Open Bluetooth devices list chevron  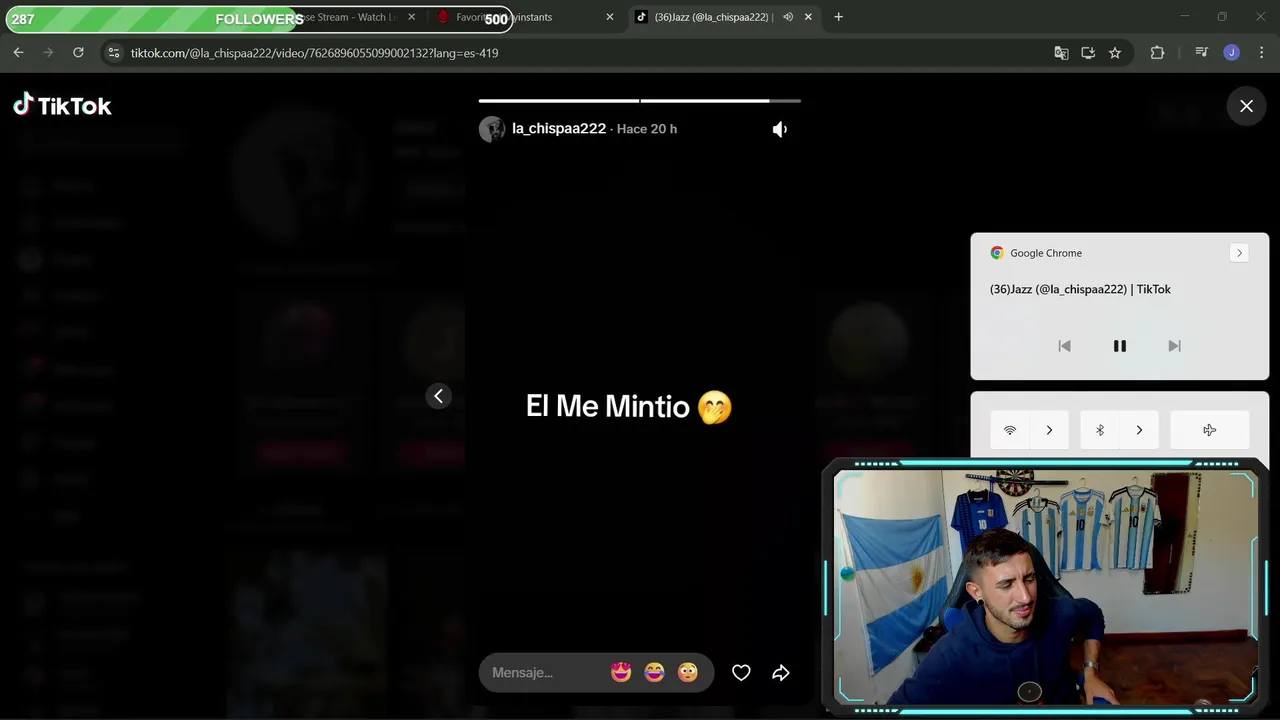[x=1139, y=430]
